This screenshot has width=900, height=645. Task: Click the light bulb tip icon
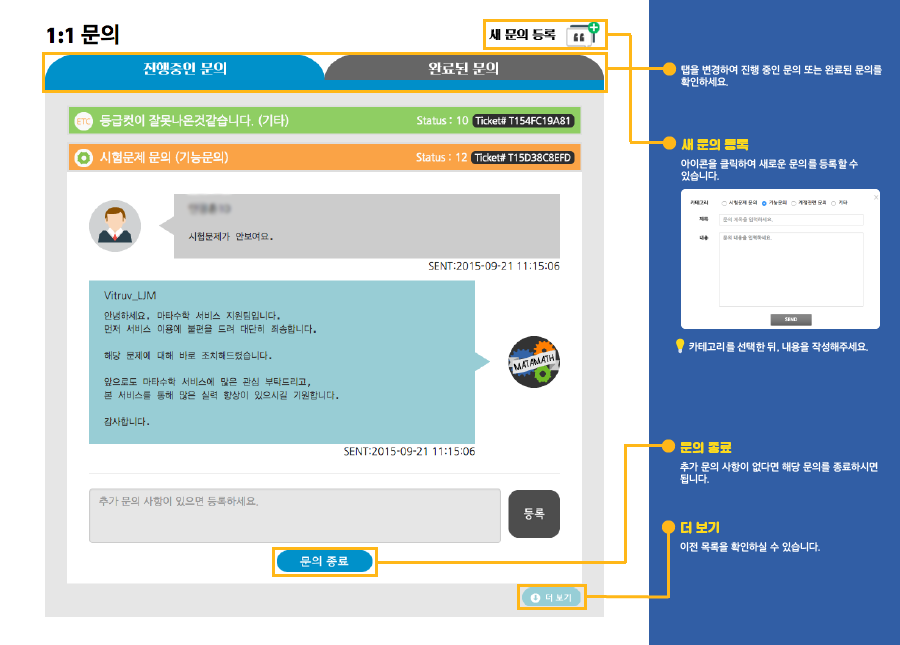(x=680, y=347)
